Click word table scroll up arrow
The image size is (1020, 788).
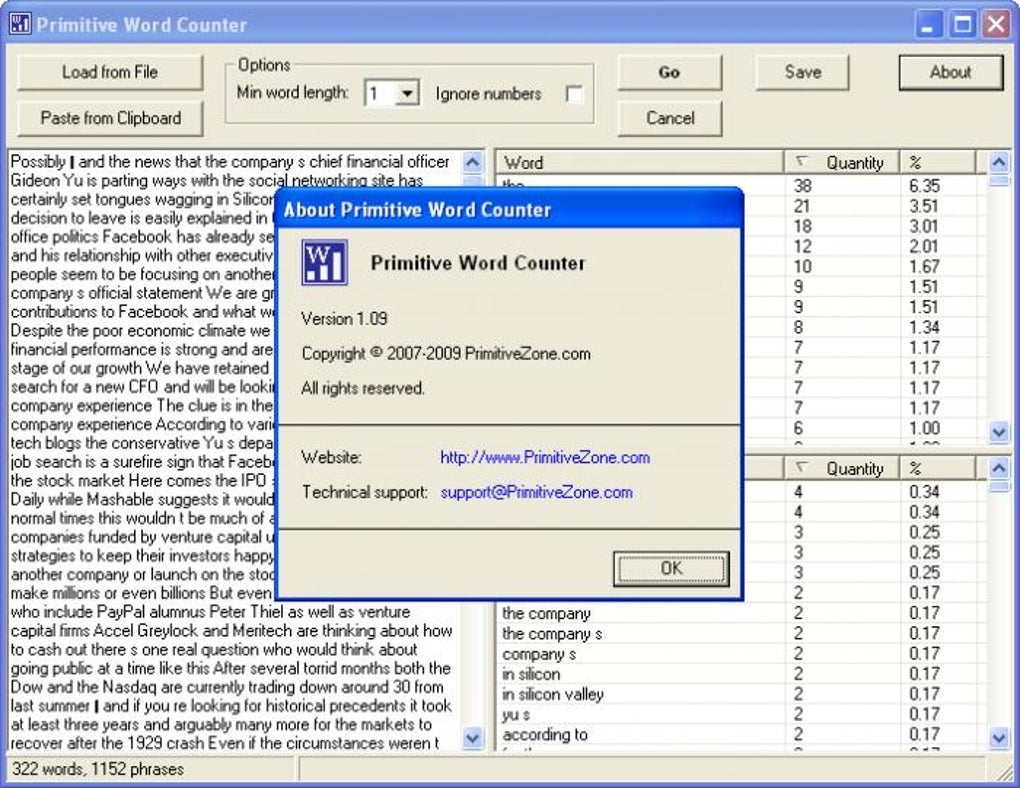coord(999,162)
